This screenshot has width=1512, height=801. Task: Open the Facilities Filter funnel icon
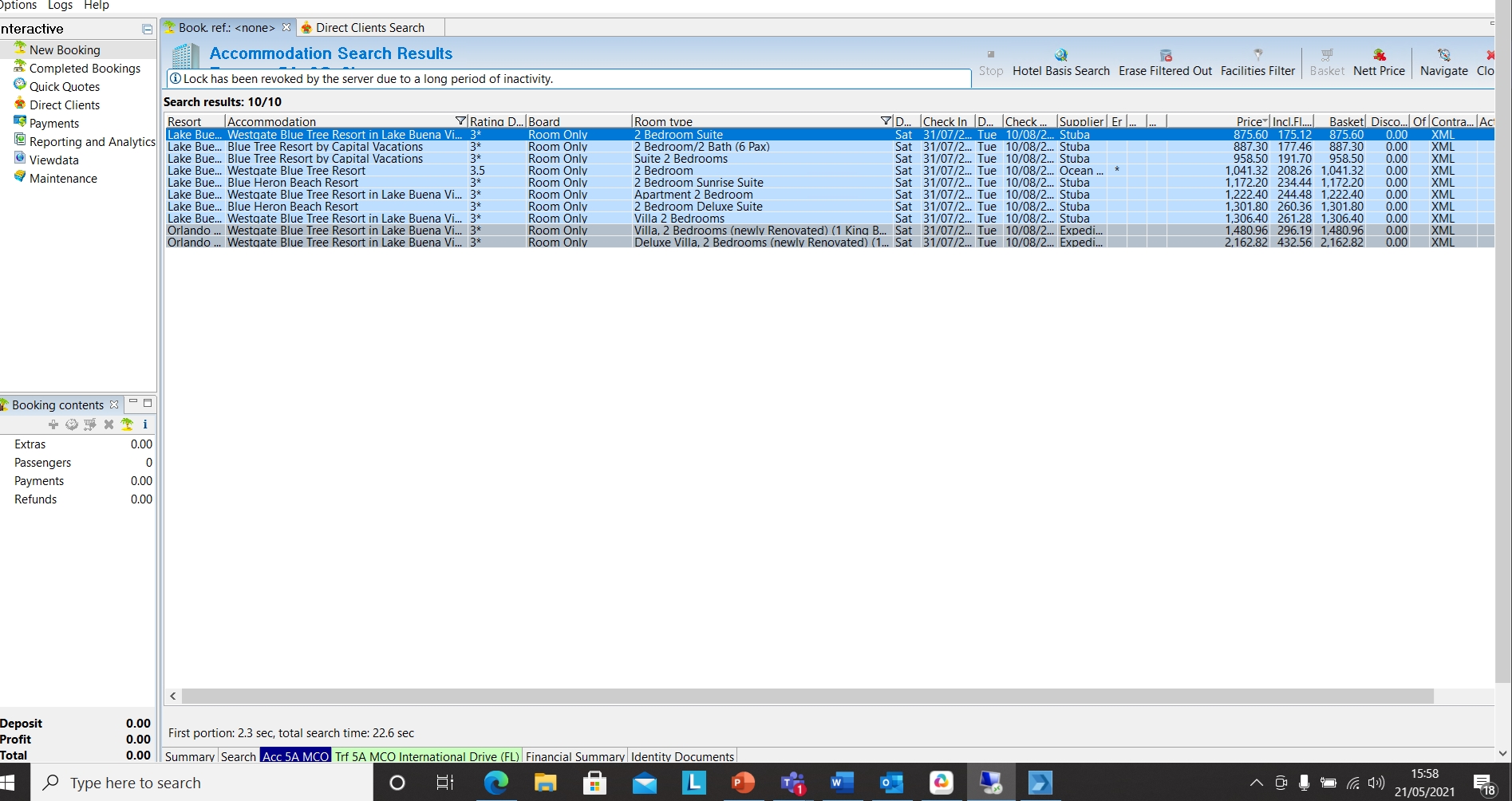click(1258, 55)
